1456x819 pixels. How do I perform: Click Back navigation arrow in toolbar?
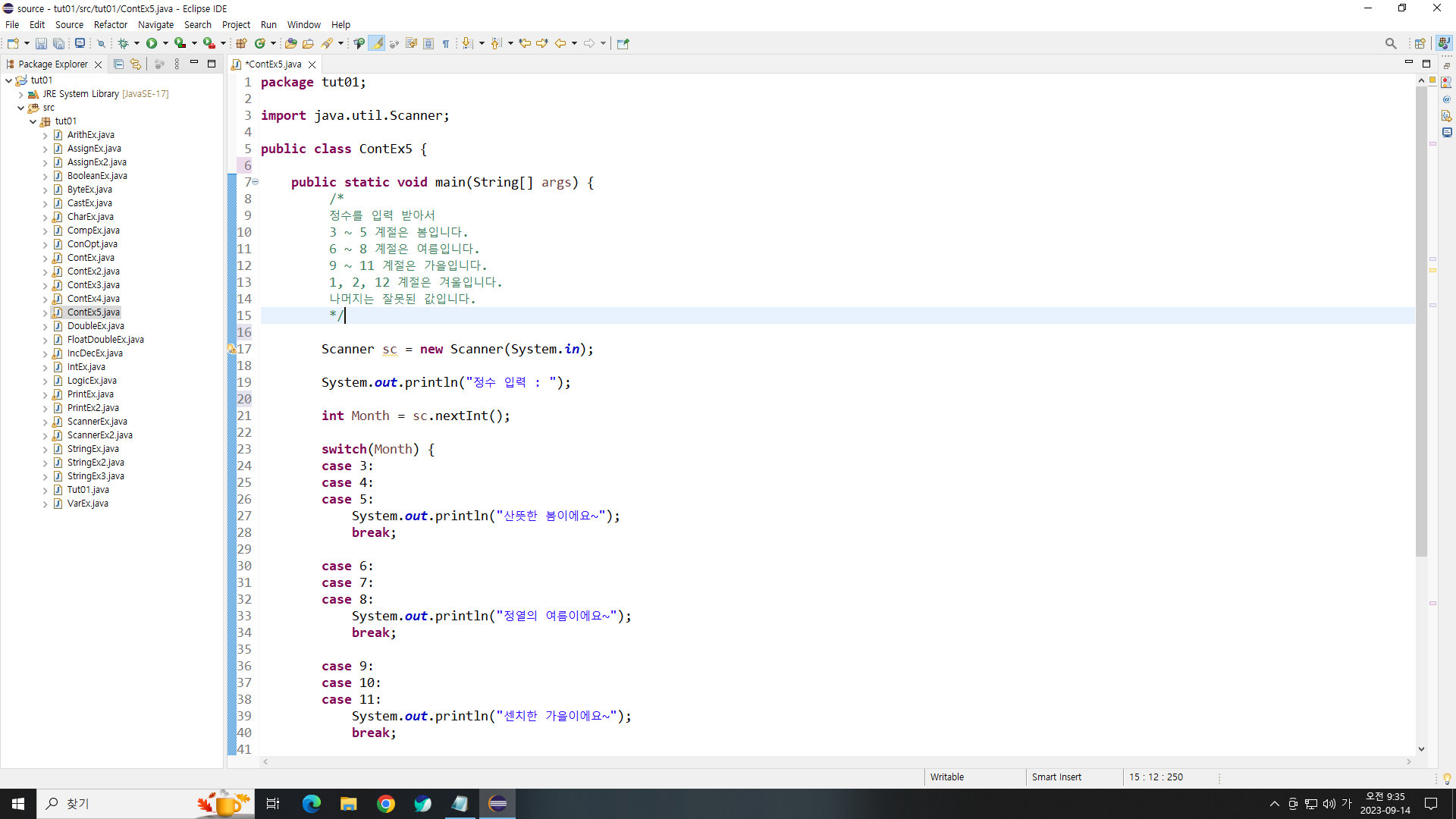point(560,43)
